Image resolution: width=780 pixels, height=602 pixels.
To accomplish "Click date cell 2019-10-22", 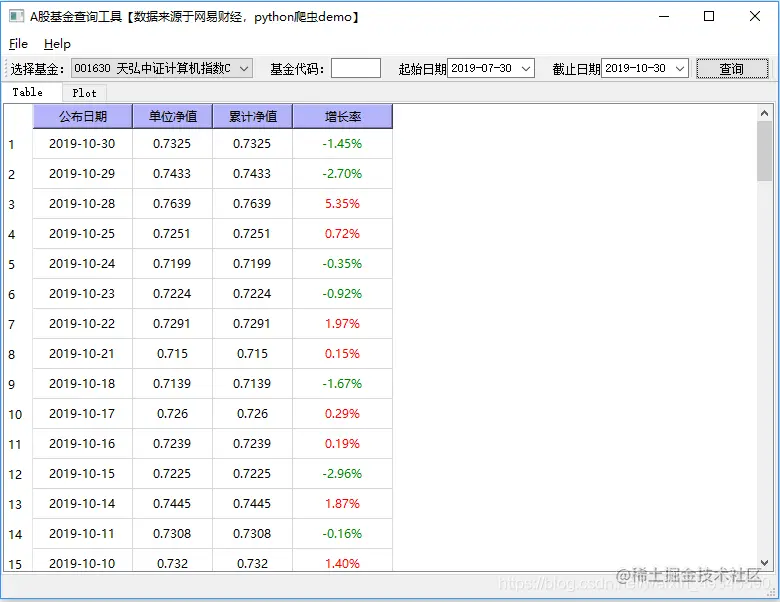I will tap(83, 324).
